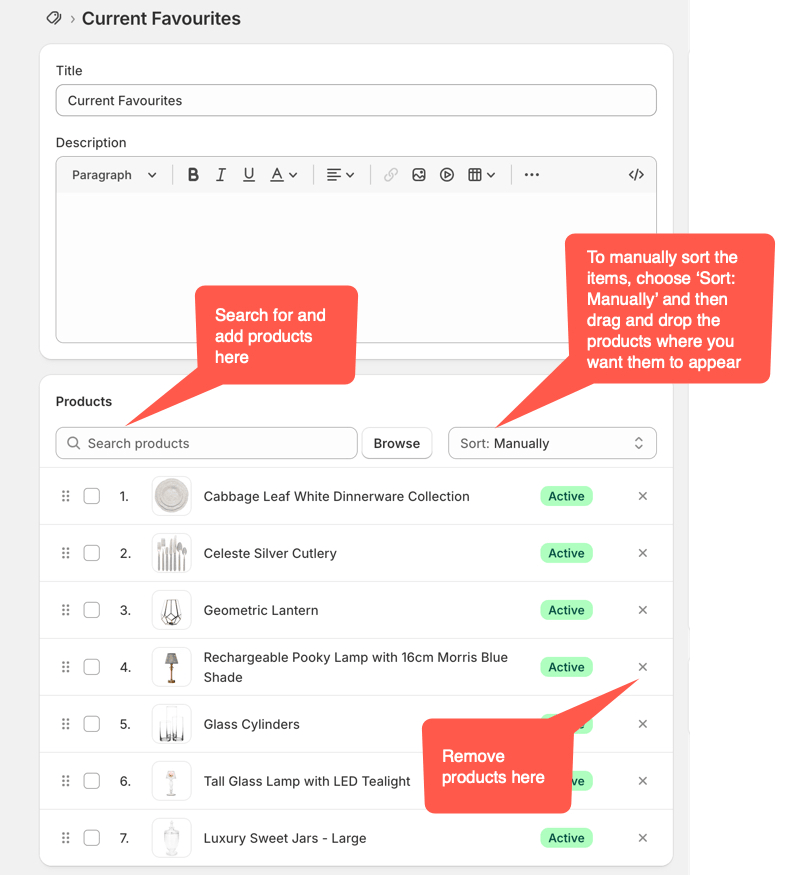Click the Search products field
This screenshot has height=875, width=803.
pos(206,443)
